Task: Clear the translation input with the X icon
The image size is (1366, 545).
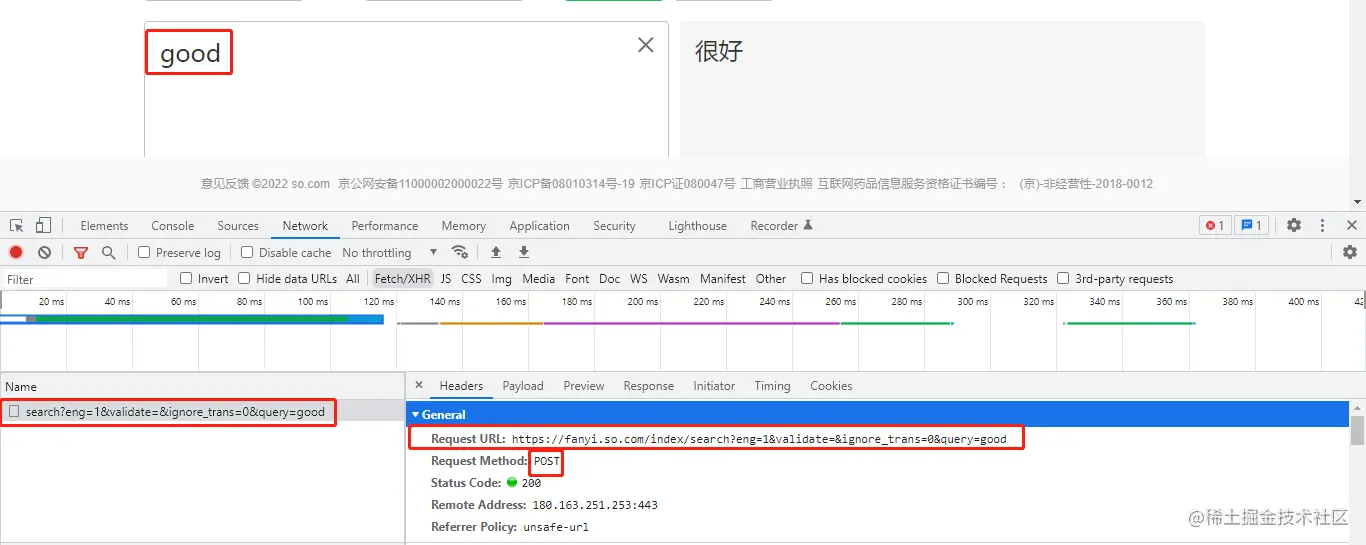Action: pyautogui.click(x=646, y=45)
